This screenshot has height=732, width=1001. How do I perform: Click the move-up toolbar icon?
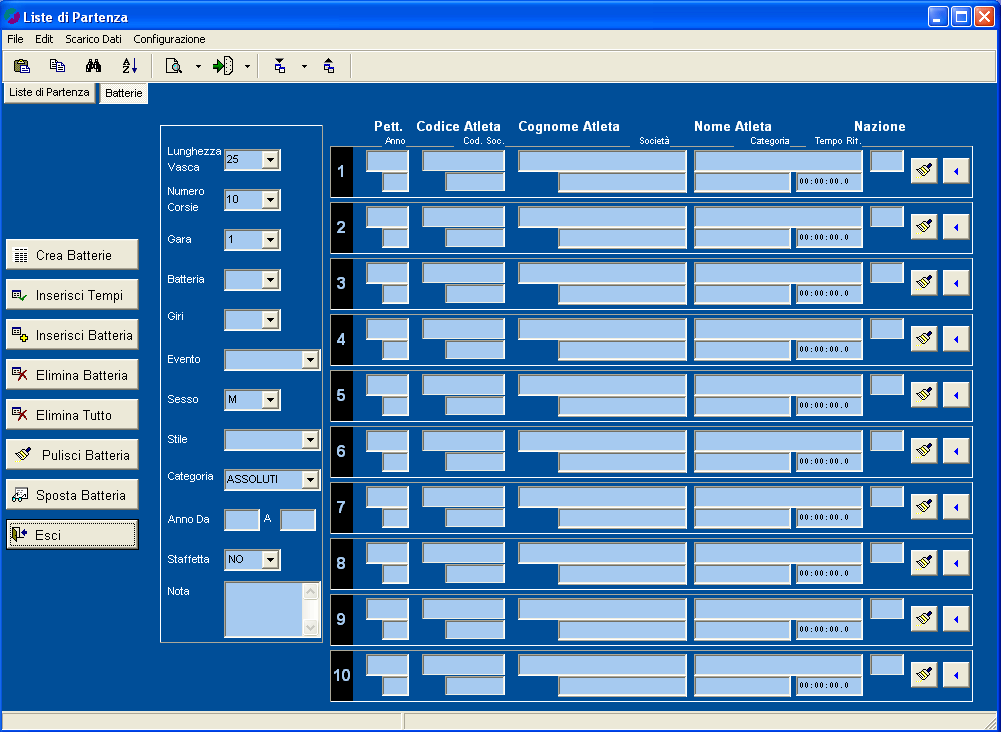329,66
